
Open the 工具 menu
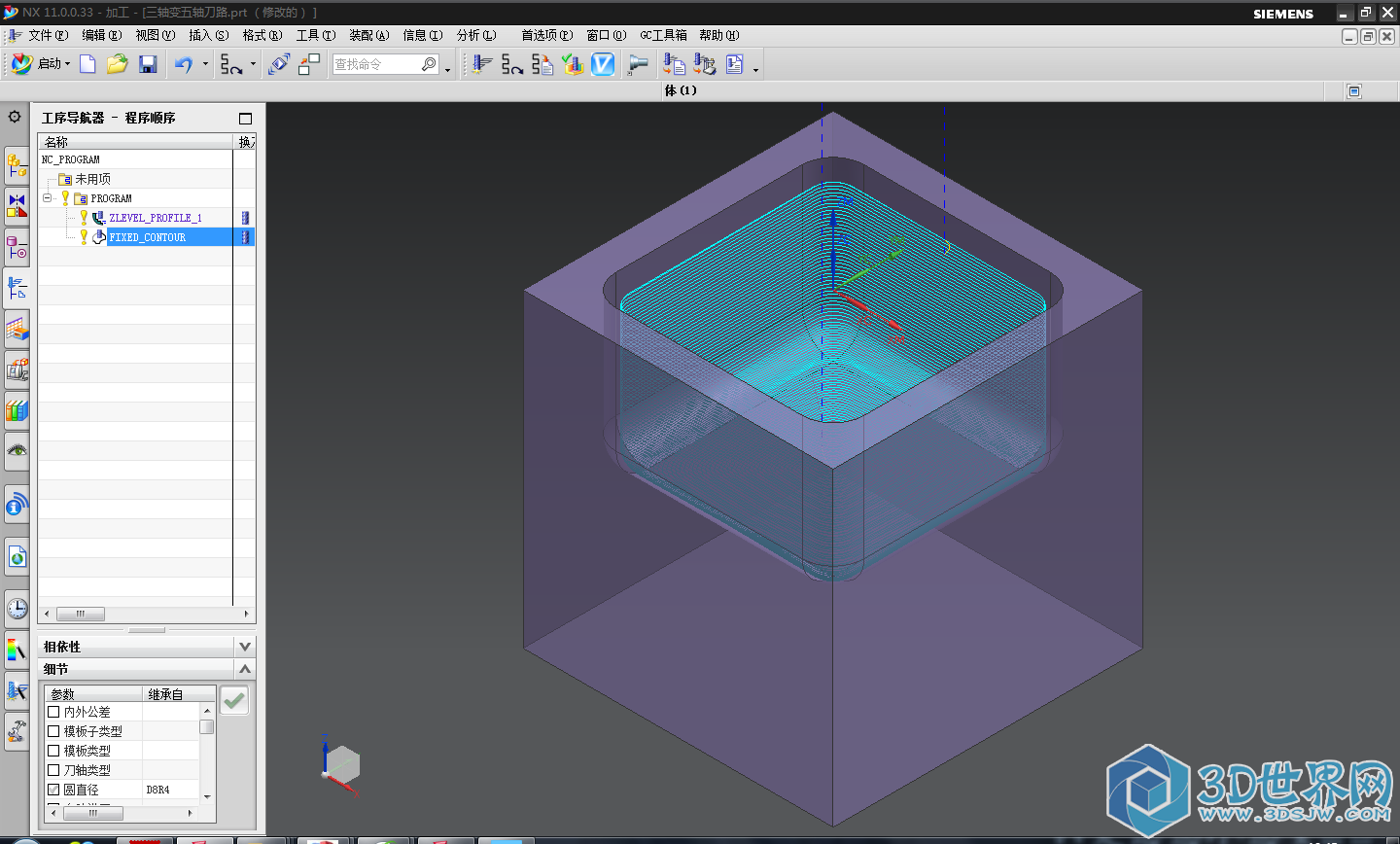[x=315, y=35]
